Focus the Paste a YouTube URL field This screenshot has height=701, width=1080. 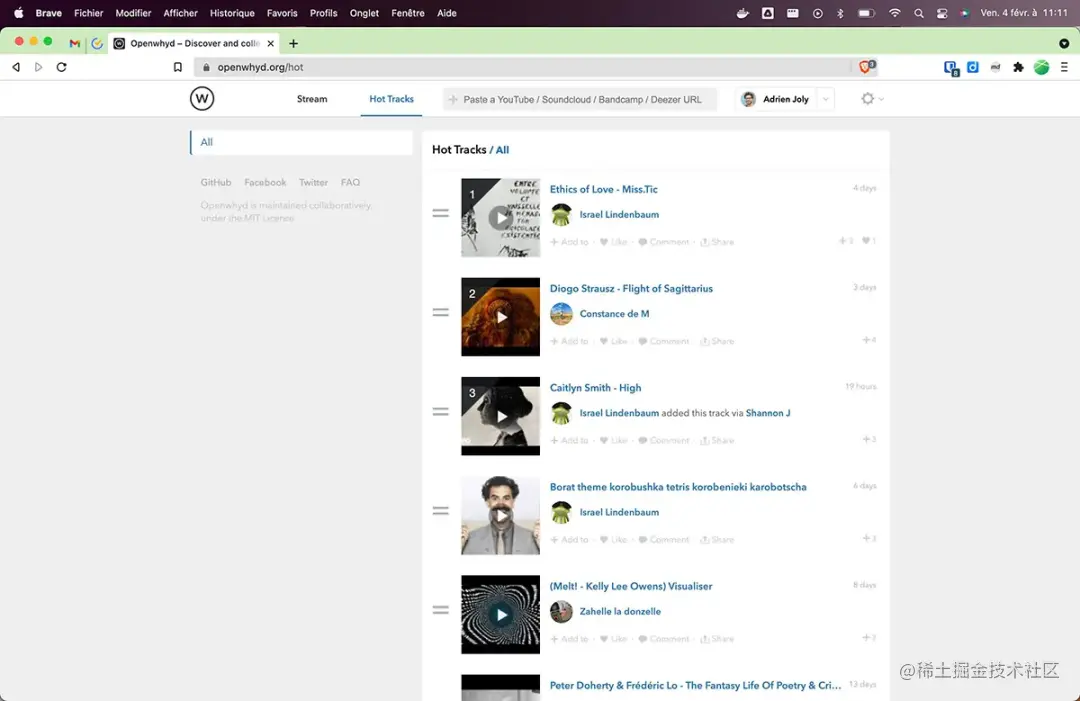click(x=580, y=99)
